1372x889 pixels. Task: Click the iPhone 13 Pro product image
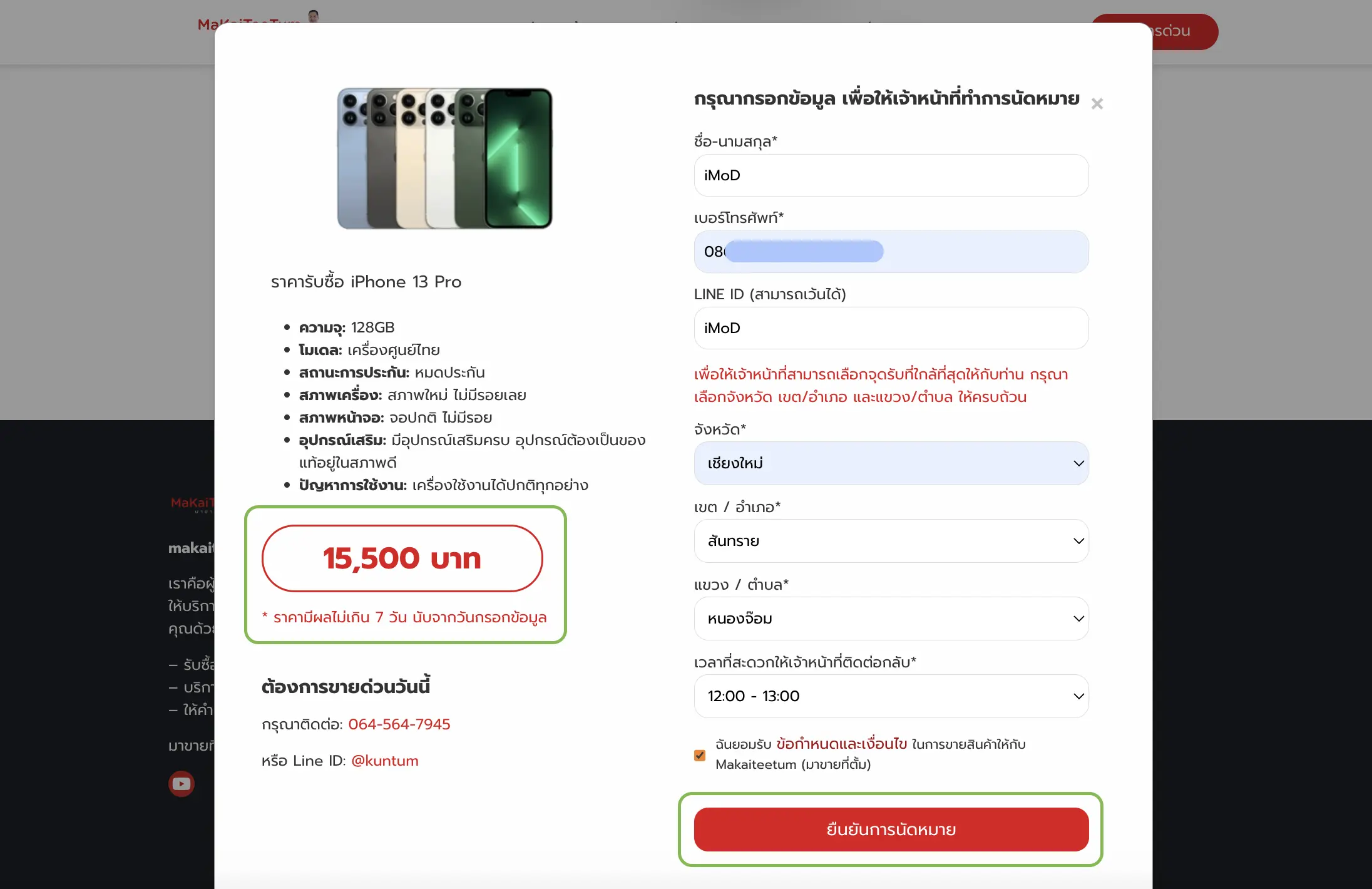(444, 158)
